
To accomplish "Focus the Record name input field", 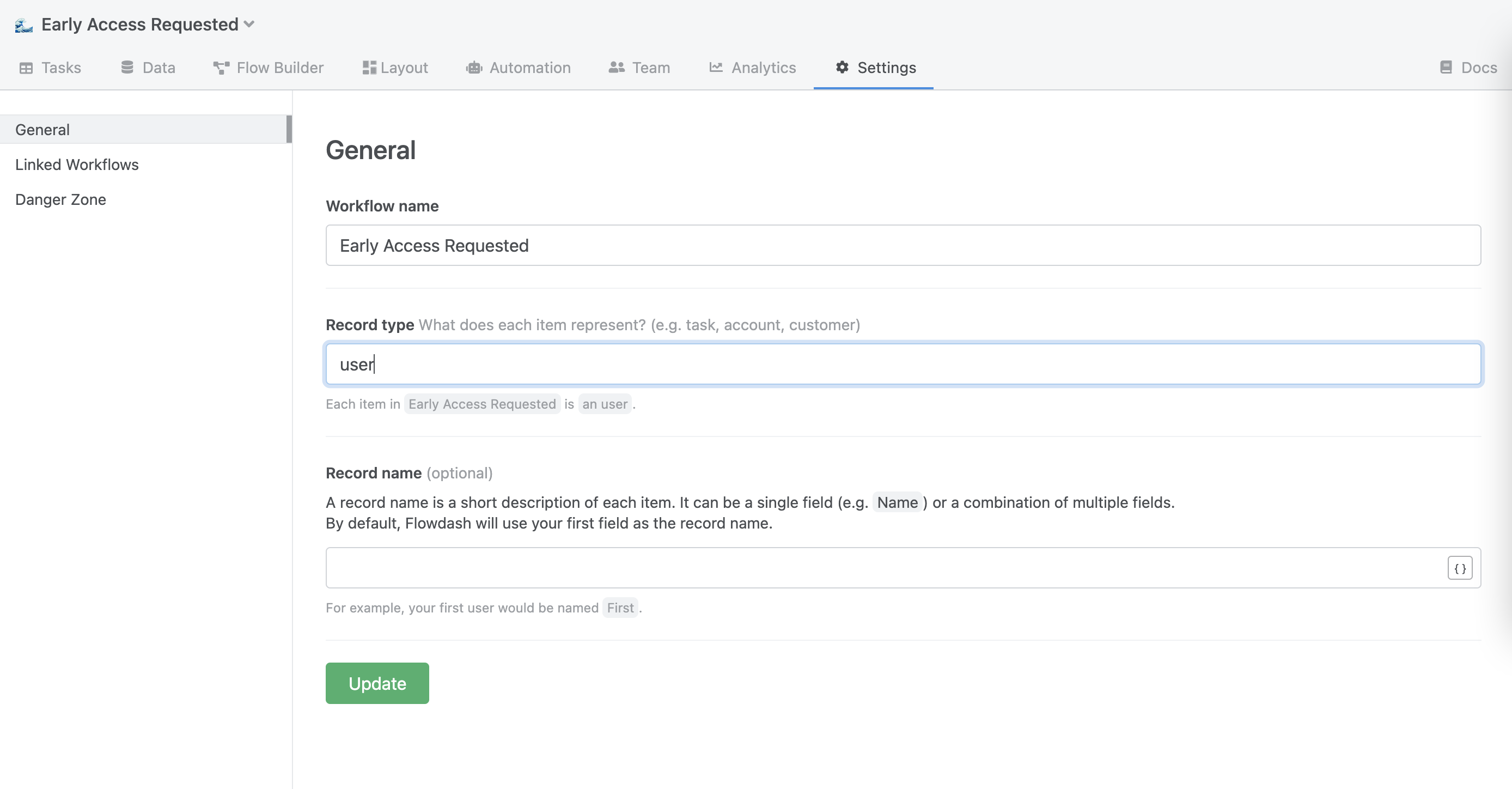I will click(903, 568).
